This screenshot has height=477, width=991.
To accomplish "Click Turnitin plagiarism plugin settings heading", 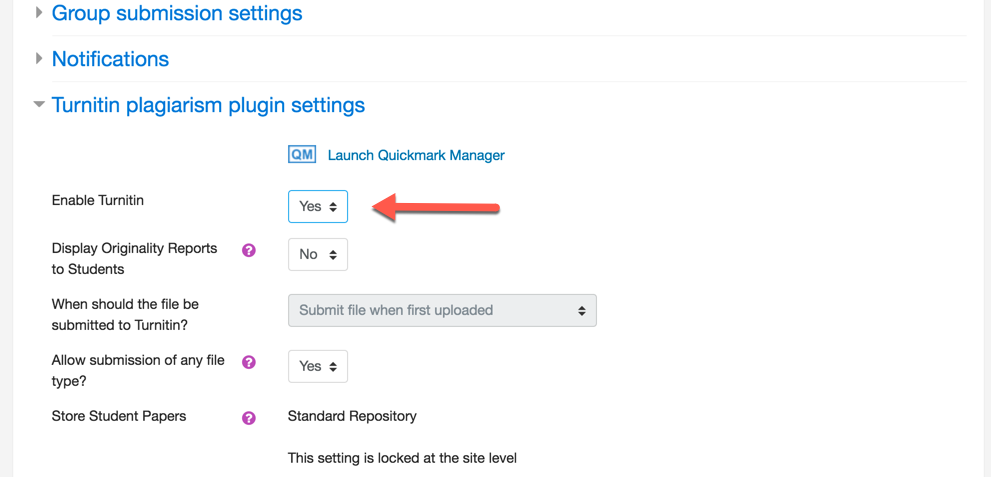I will (x=209, y=105).
